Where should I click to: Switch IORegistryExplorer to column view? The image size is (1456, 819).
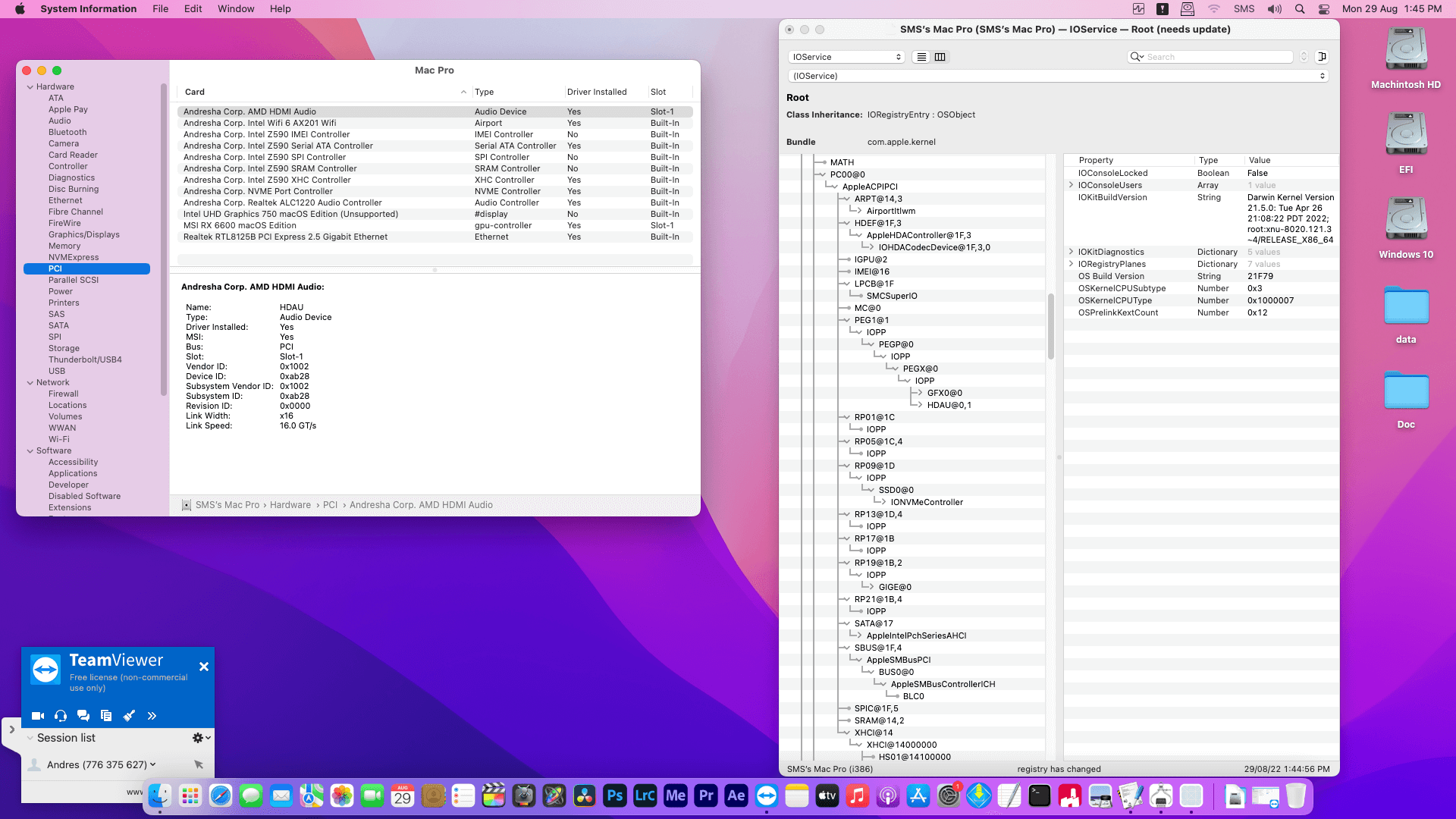coord(940,57)
